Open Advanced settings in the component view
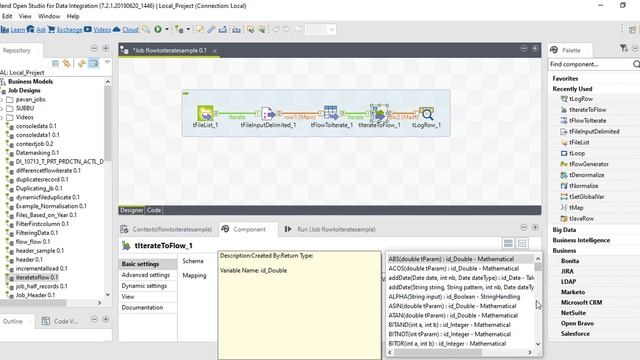This screenshot has width=640, height=360. click(146, 275)
